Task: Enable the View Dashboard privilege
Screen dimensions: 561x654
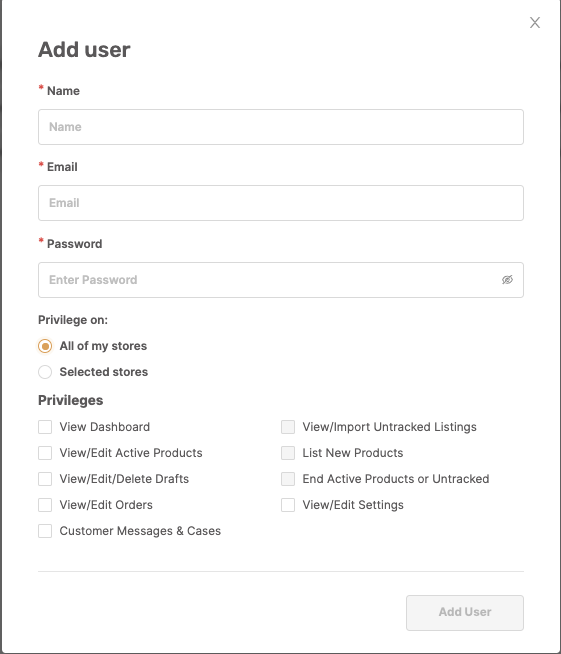Action: 45,427
